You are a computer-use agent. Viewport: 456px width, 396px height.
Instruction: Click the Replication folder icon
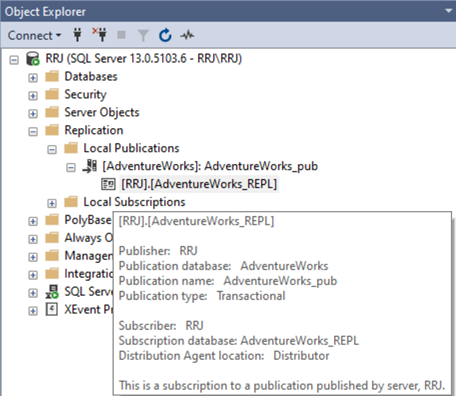[x=52, y=130]
